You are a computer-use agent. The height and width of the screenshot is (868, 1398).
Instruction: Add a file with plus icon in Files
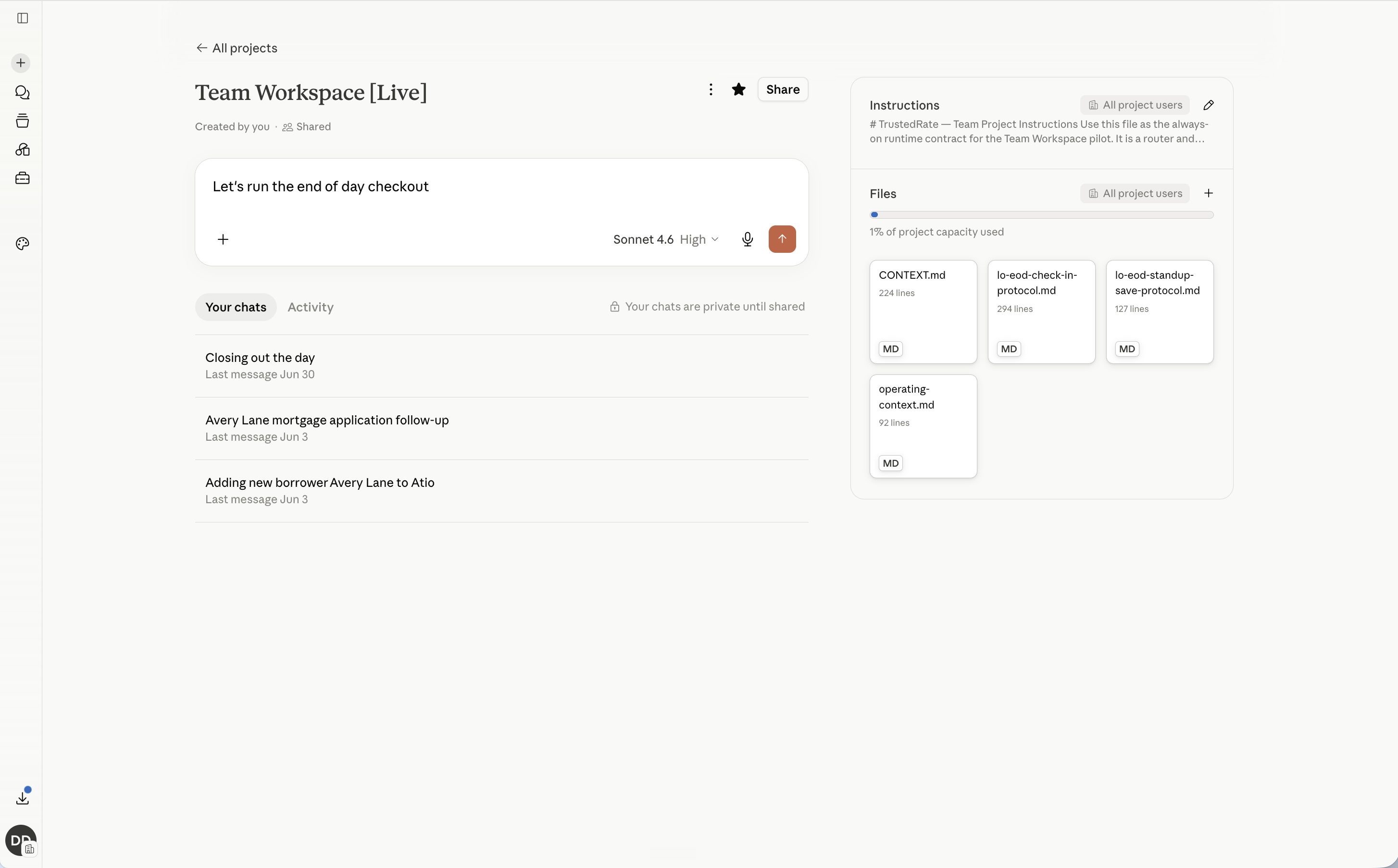pos(1209,194)
